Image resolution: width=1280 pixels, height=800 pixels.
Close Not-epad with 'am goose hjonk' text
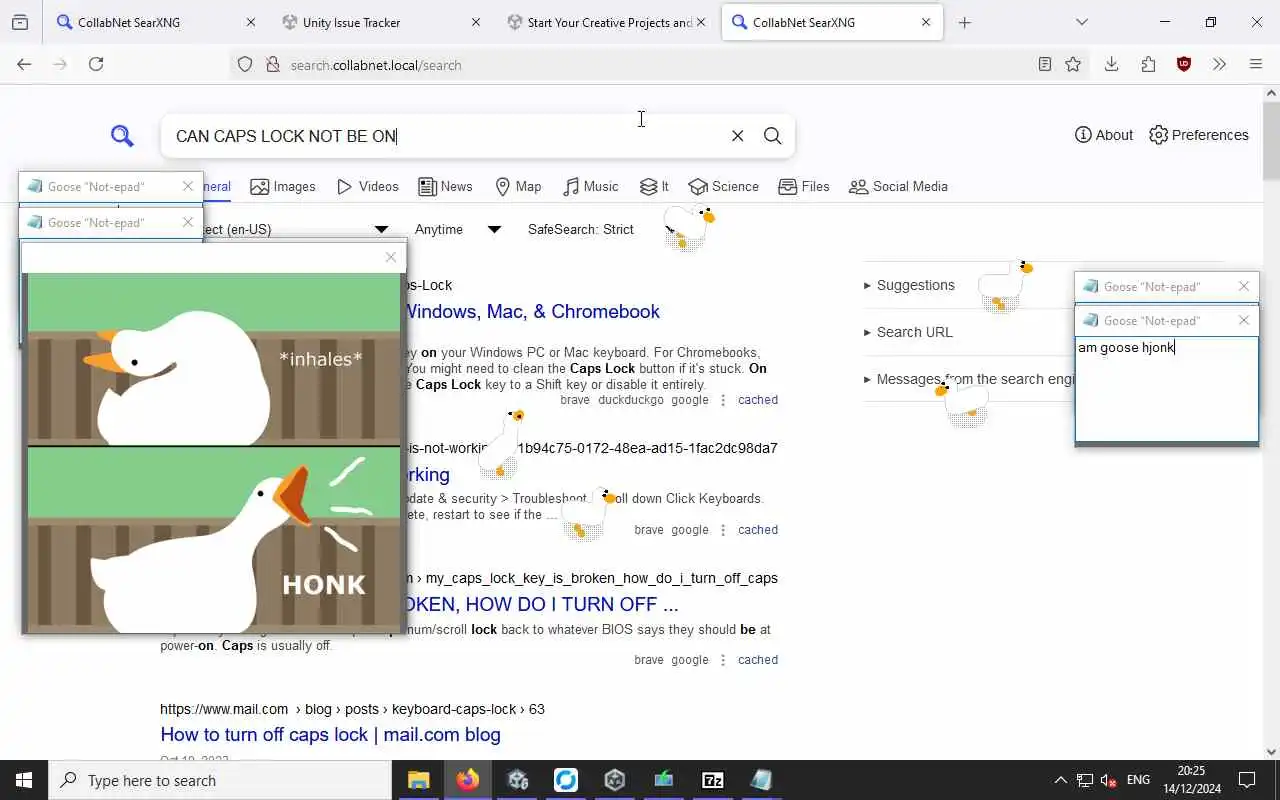pos(1244,320)
